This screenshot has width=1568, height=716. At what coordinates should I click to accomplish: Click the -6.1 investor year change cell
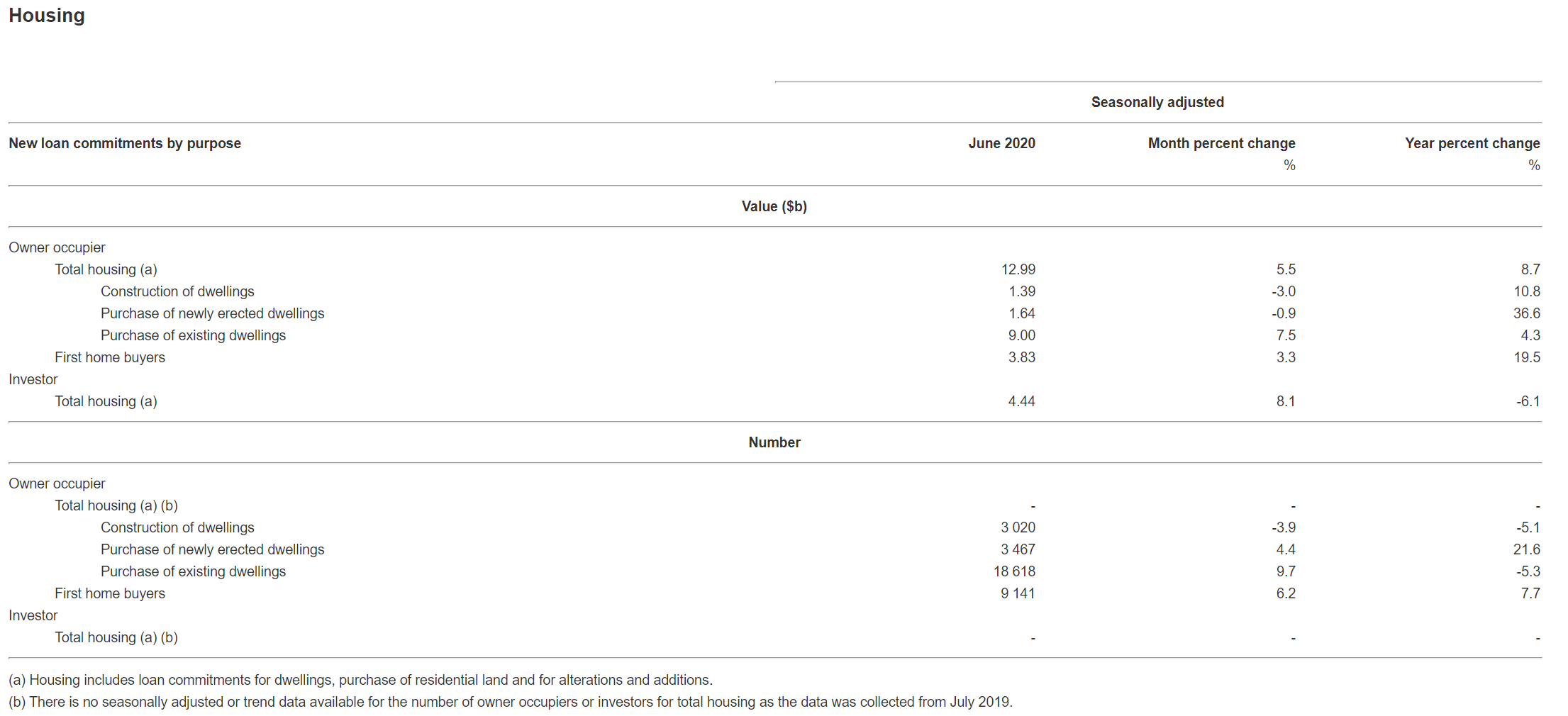1528,401
